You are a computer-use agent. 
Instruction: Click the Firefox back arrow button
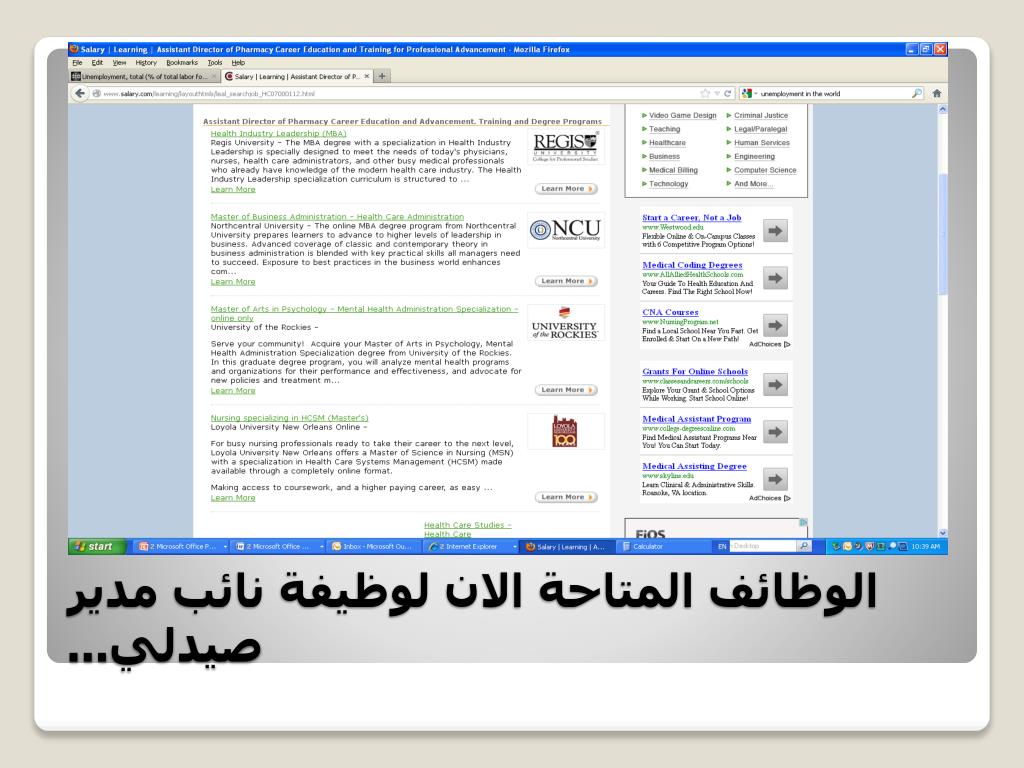pyautogui.click(x=80, y=93)
